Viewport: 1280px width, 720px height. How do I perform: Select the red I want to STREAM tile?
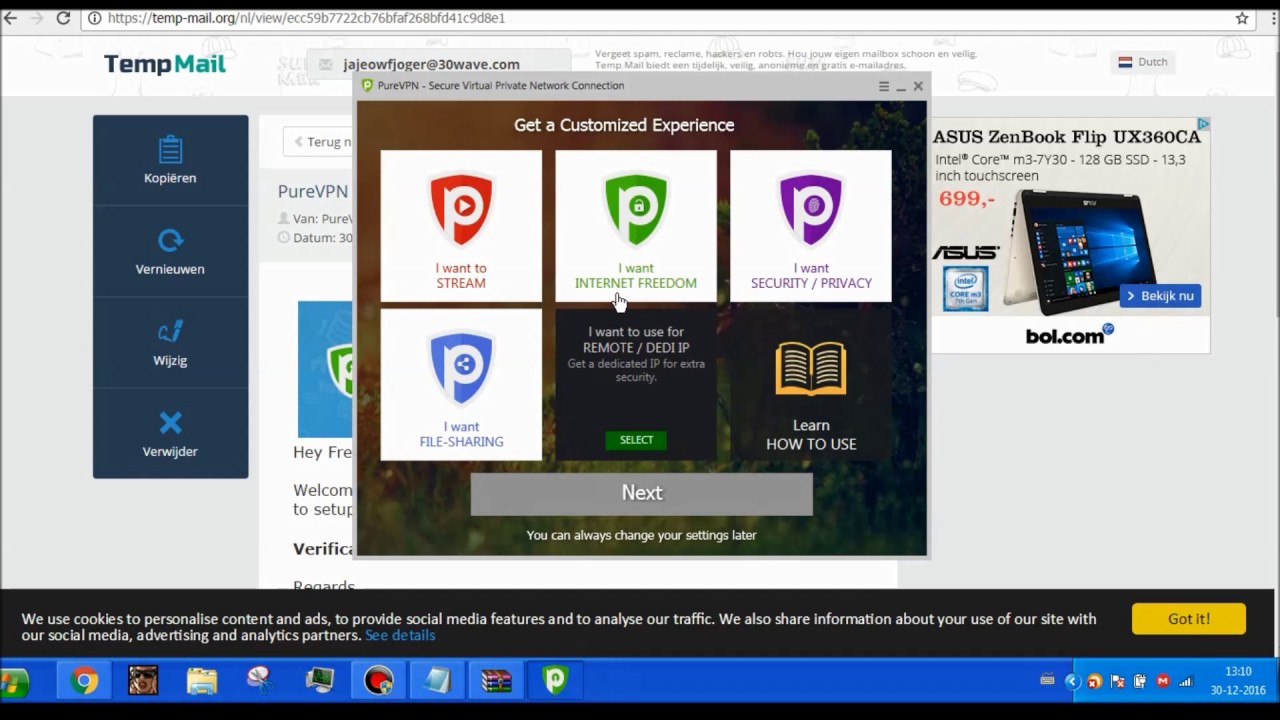pos(461,226)
